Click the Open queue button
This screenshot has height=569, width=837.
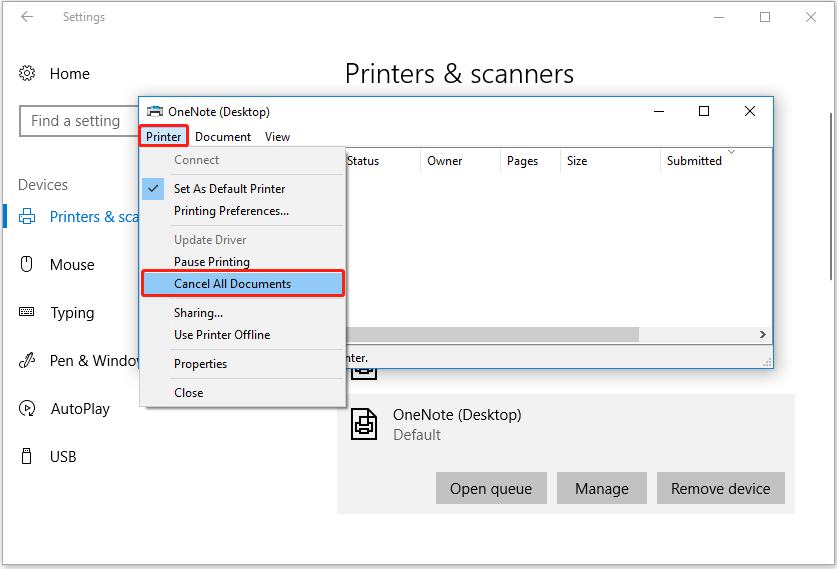tap(491, 489)
